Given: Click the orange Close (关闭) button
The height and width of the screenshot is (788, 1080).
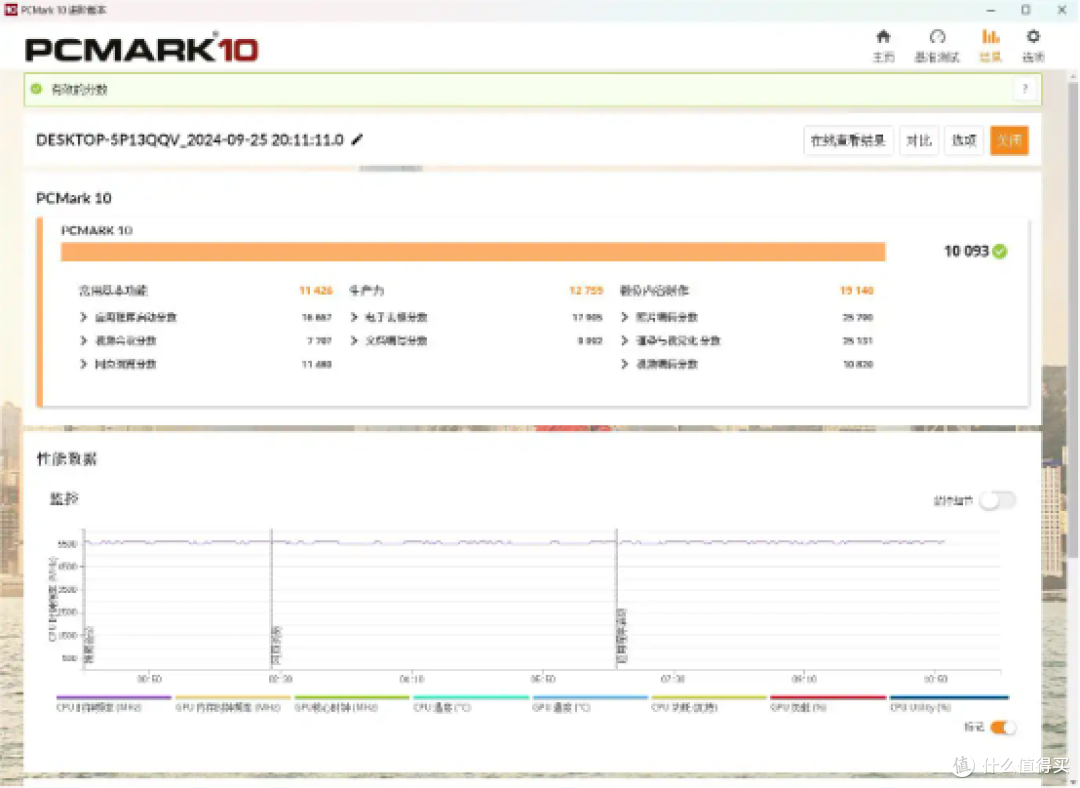Looking at the screenshot, I should point(1009,141).
